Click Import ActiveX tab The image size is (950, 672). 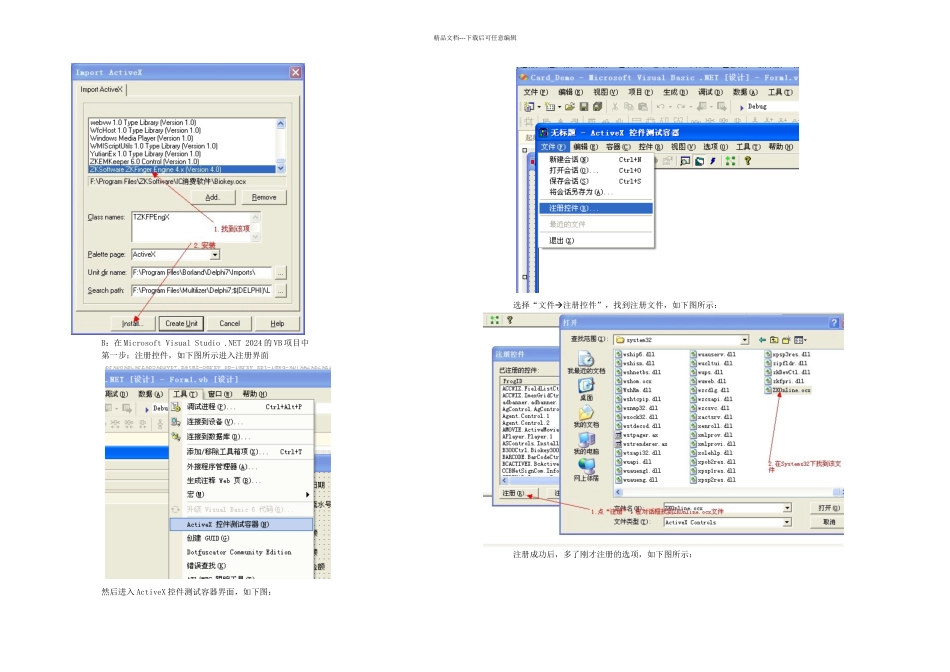click(102, 89)
